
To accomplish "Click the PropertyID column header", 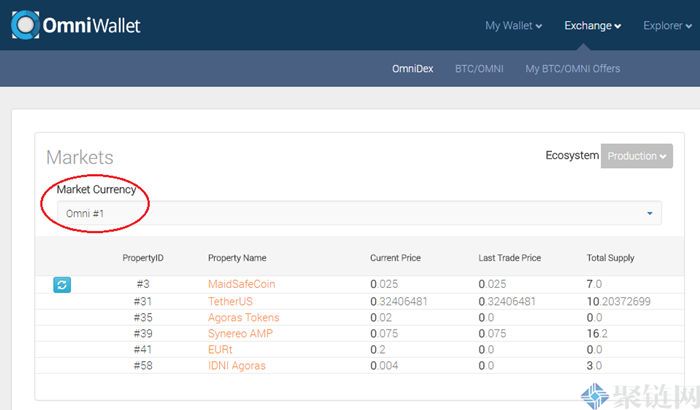I will (142, 258).
